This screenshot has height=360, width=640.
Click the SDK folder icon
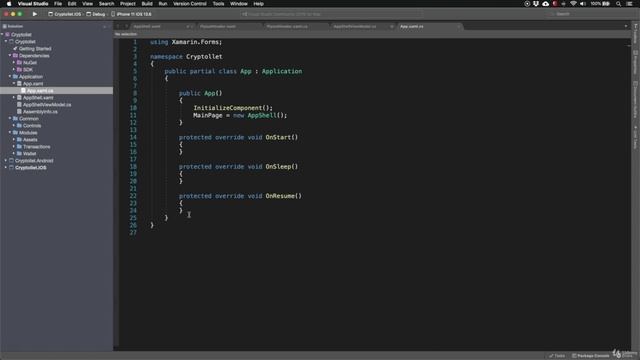19,69
